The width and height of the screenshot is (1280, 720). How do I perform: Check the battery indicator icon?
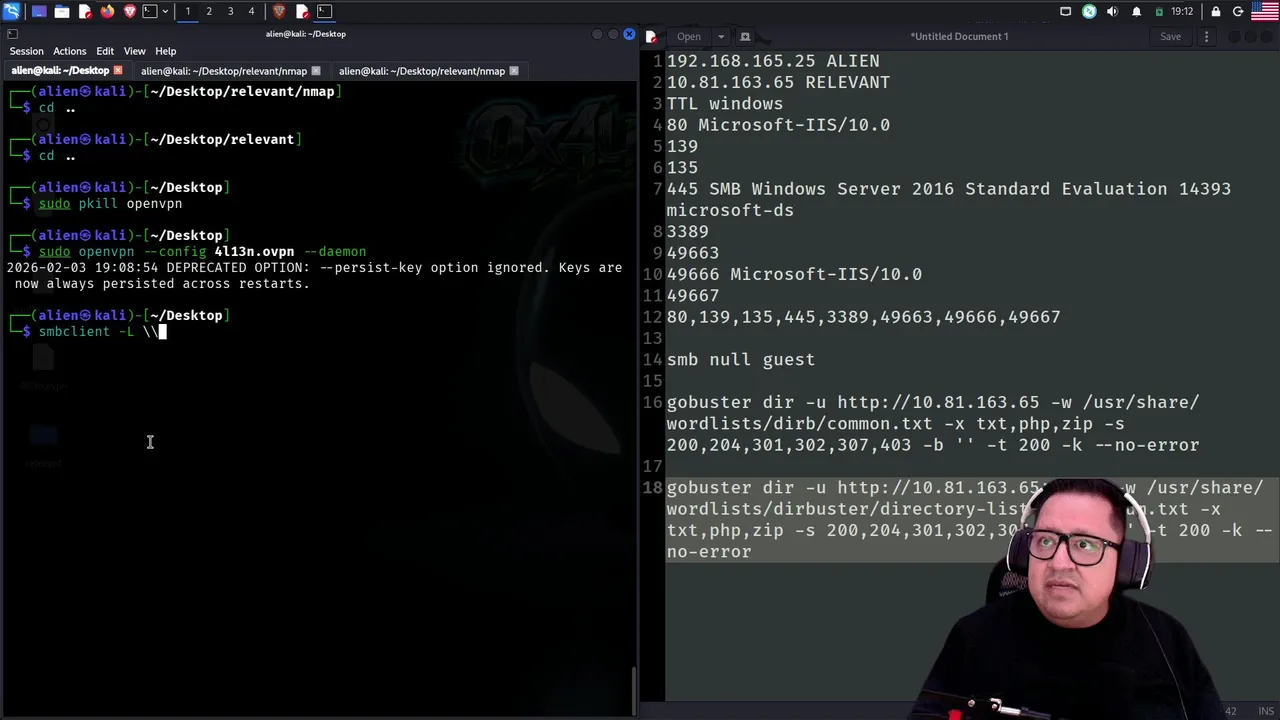tap(1159, 11)
